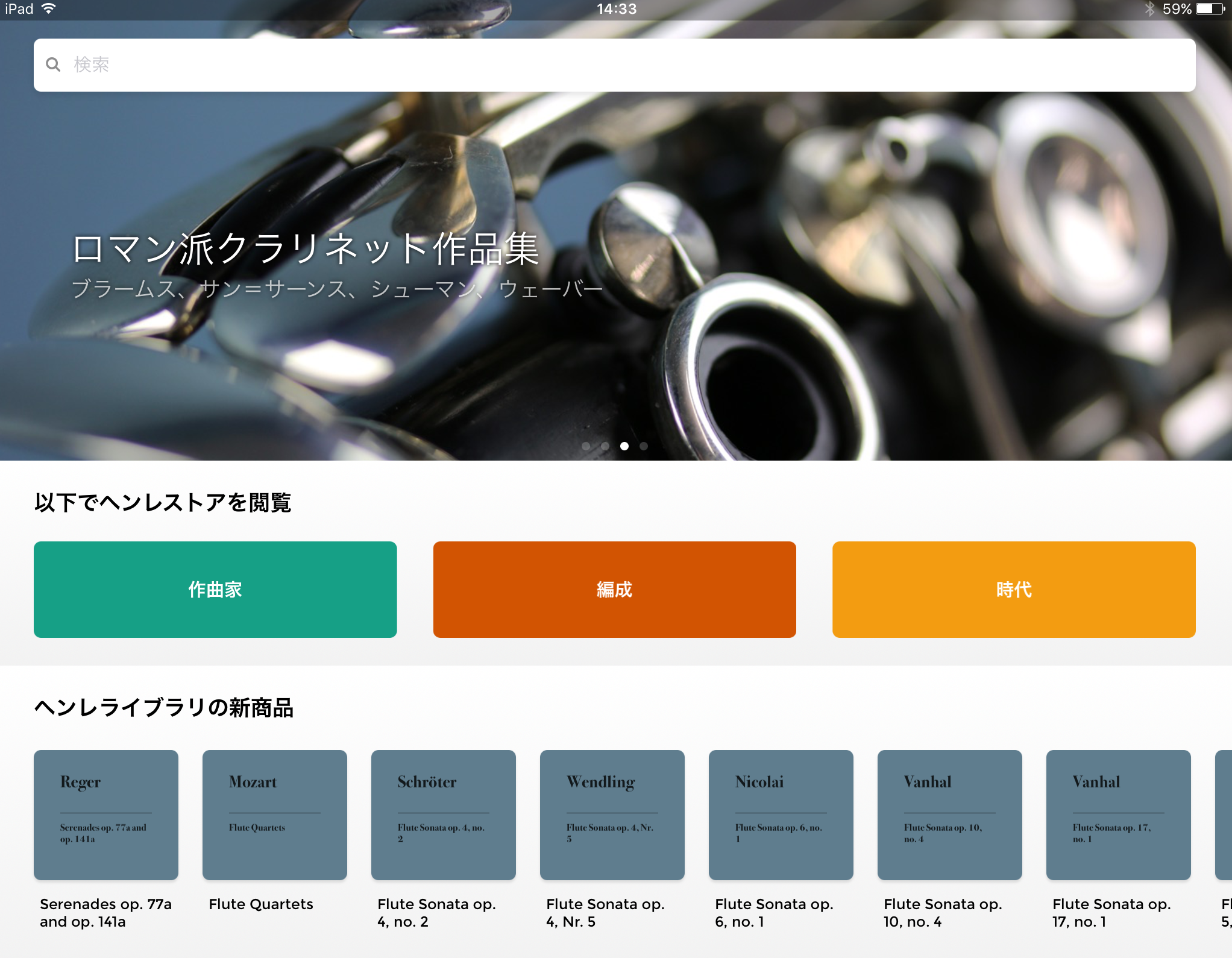Viewport: 1232px width, 958px height.
Task: Open the 時代 era category
Action: click(1014, 589)
